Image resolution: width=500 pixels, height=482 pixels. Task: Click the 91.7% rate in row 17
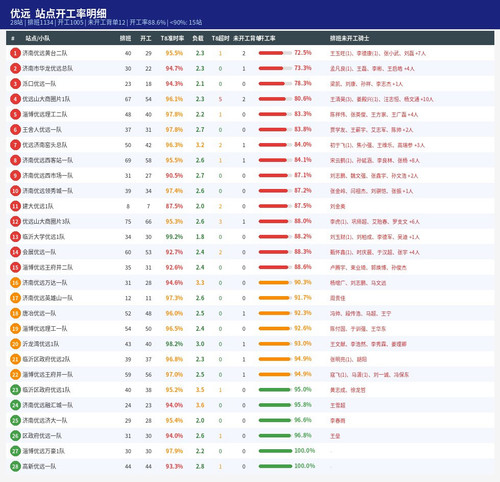[303, 298]
